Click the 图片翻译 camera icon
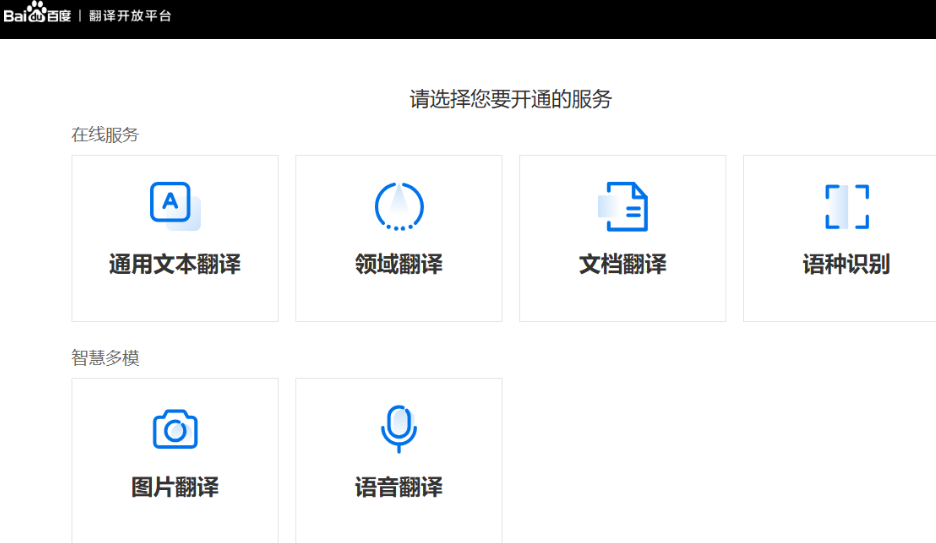Image resolution: width=936 pixels, height=543 pixels. (x=175, y=429)
